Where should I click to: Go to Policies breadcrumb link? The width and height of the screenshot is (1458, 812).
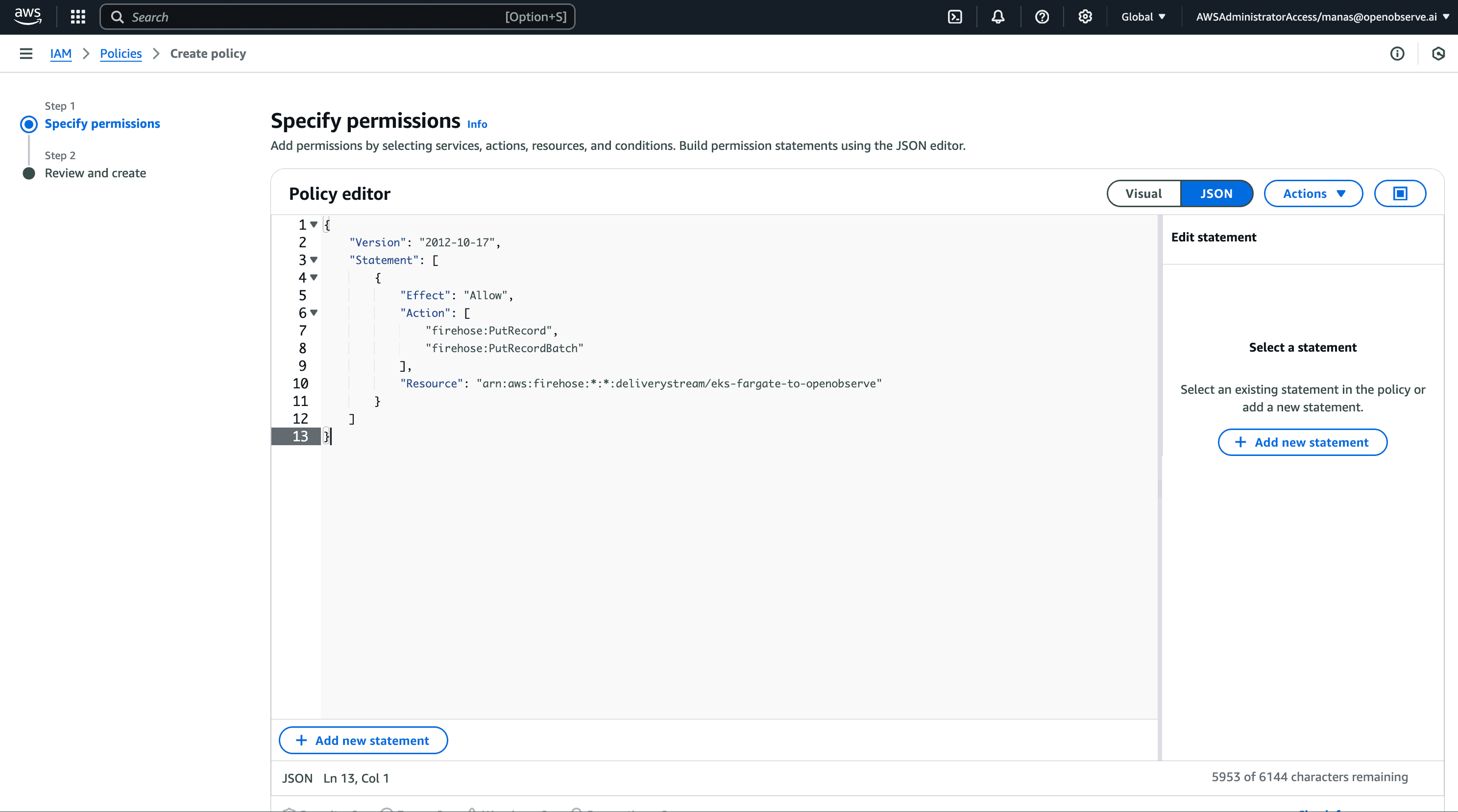tap(121, 54)
